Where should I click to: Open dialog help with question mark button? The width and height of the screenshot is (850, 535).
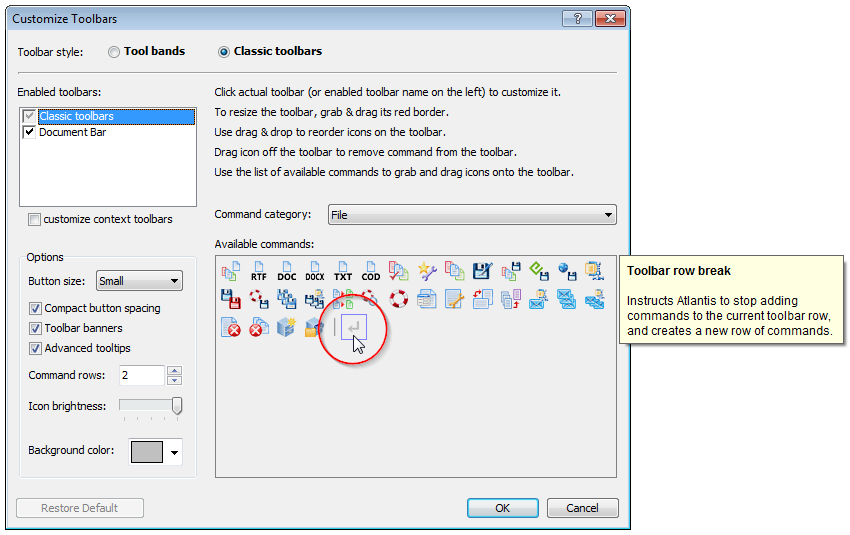[577, 18]
